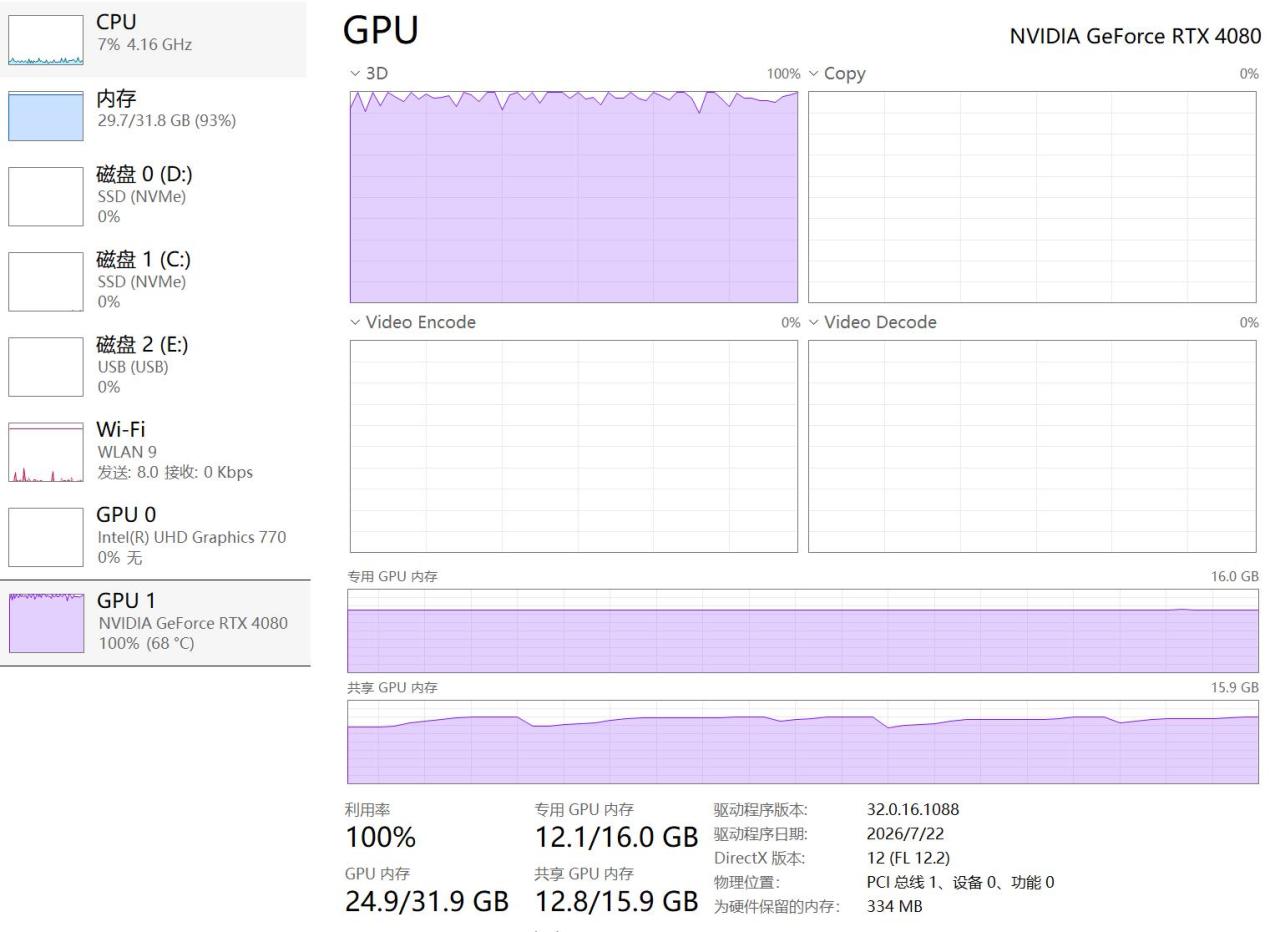
Task: Select GPU 1 NVIDIA GeForce RTX 4080 thumbnail
Action: click(x=46, y=622)
